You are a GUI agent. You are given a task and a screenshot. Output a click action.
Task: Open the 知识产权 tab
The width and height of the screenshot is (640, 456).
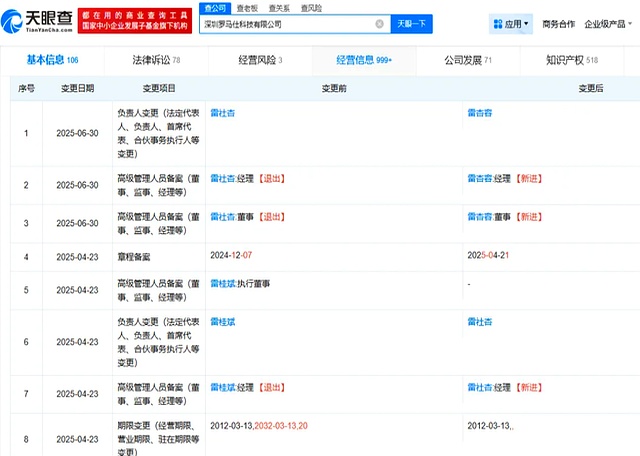click(x=572, y=60)
